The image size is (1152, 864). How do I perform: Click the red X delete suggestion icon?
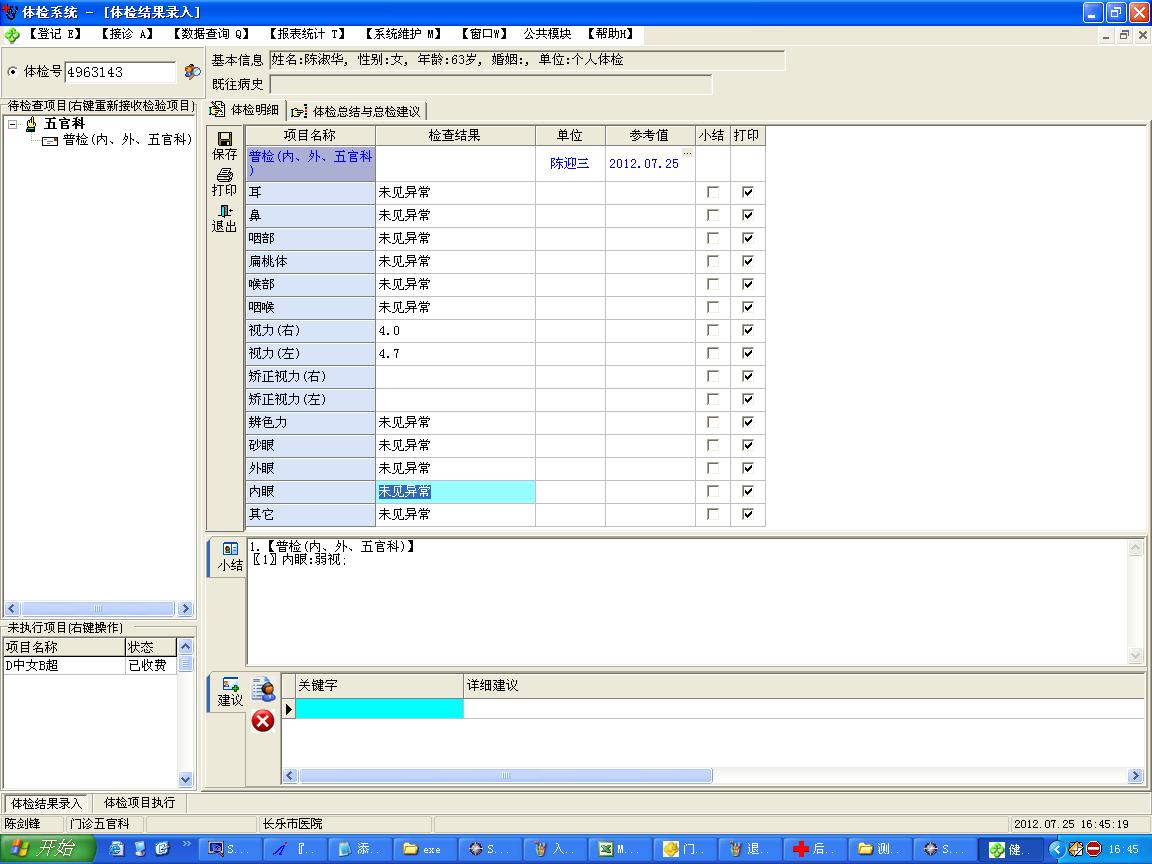[263, 721]
